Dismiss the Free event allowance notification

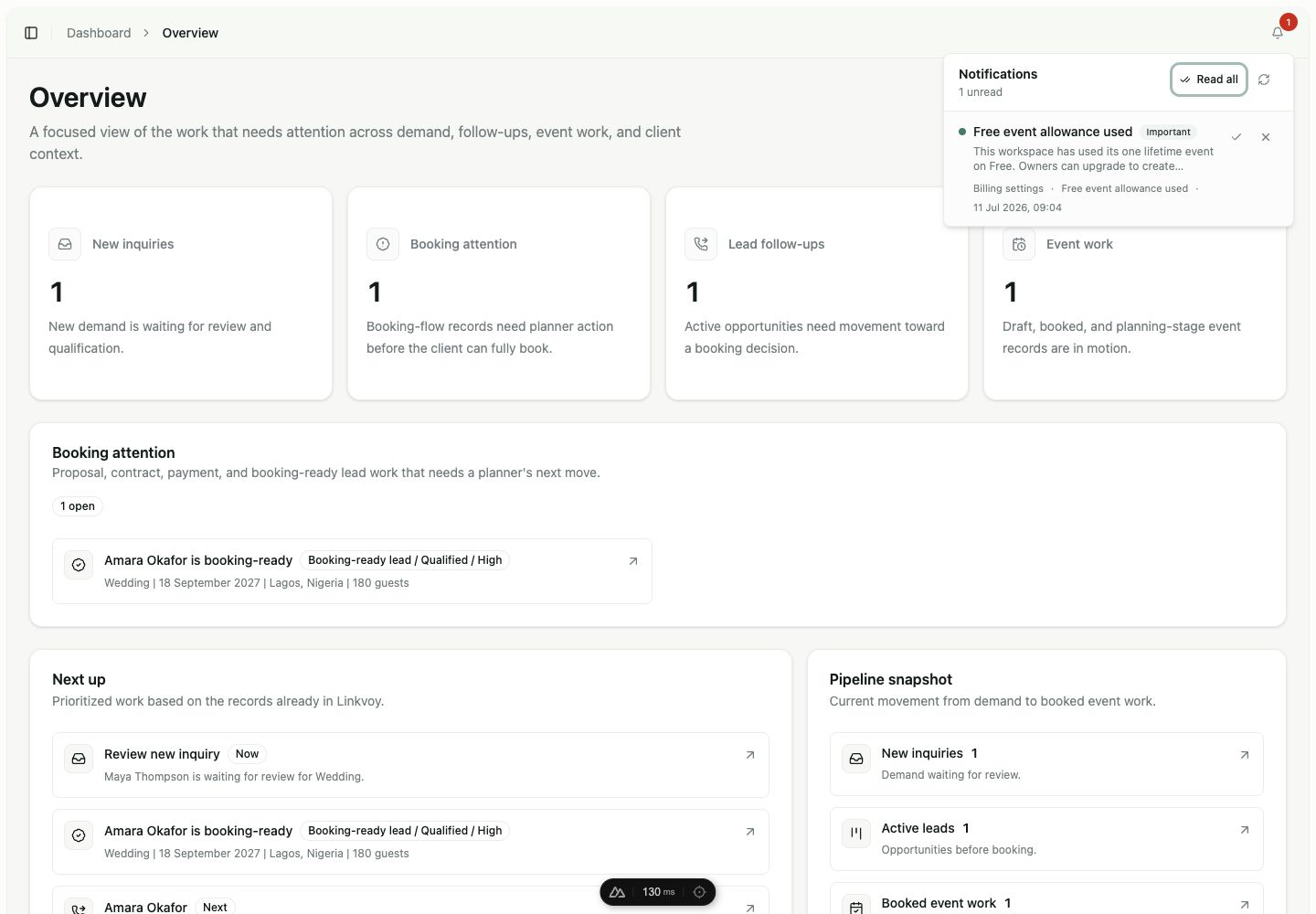pyautogui.click(x=1266, y=137)
